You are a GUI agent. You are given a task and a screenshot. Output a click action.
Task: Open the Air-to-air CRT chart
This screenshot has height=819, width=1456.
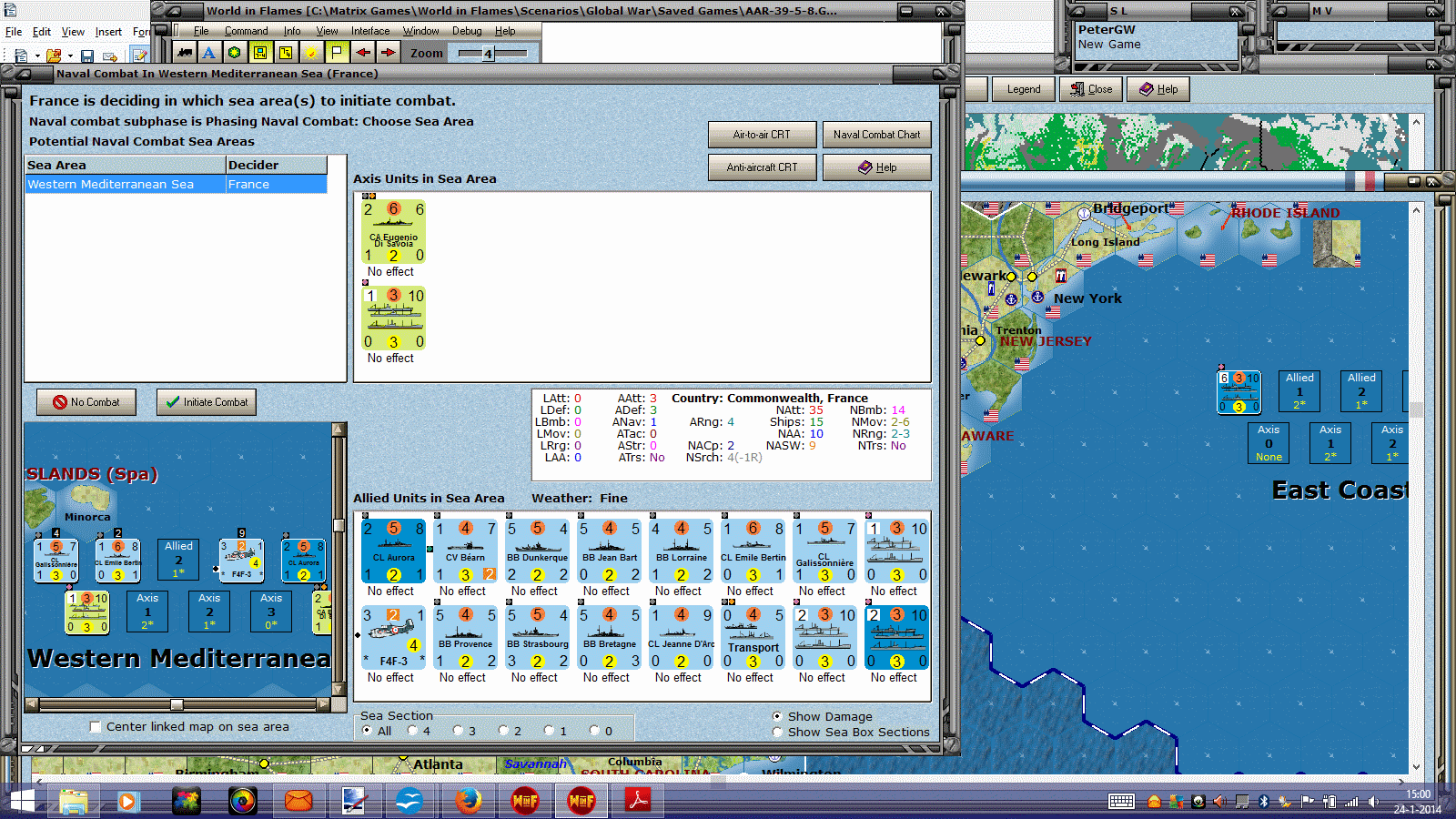[x=763, y=135]
